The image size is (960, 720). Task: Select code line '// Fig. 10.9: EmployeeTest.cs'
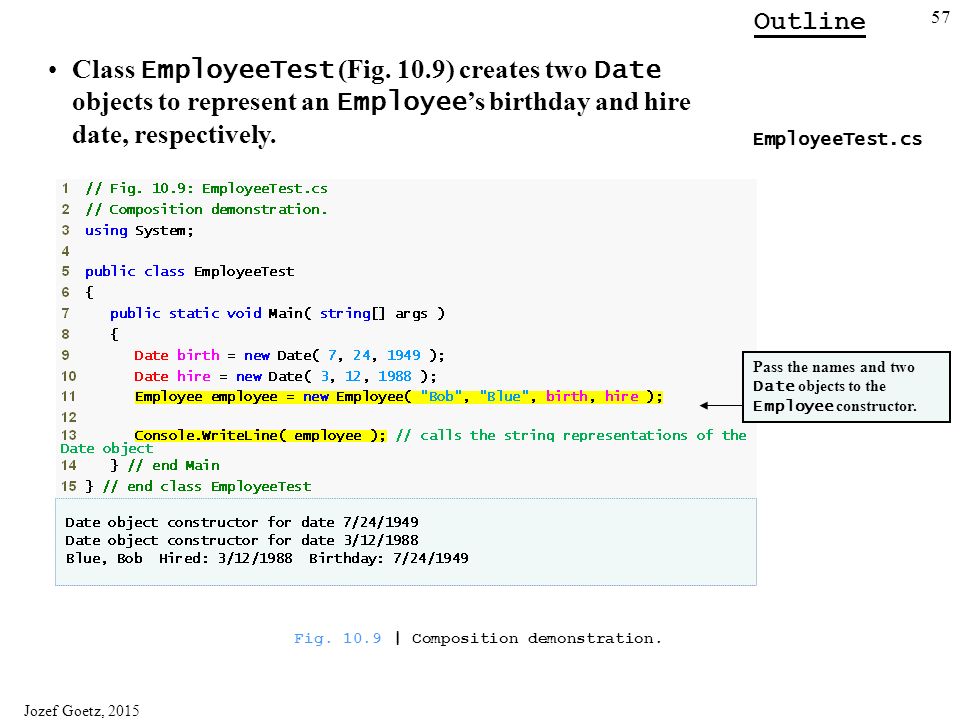pos(206,189)
